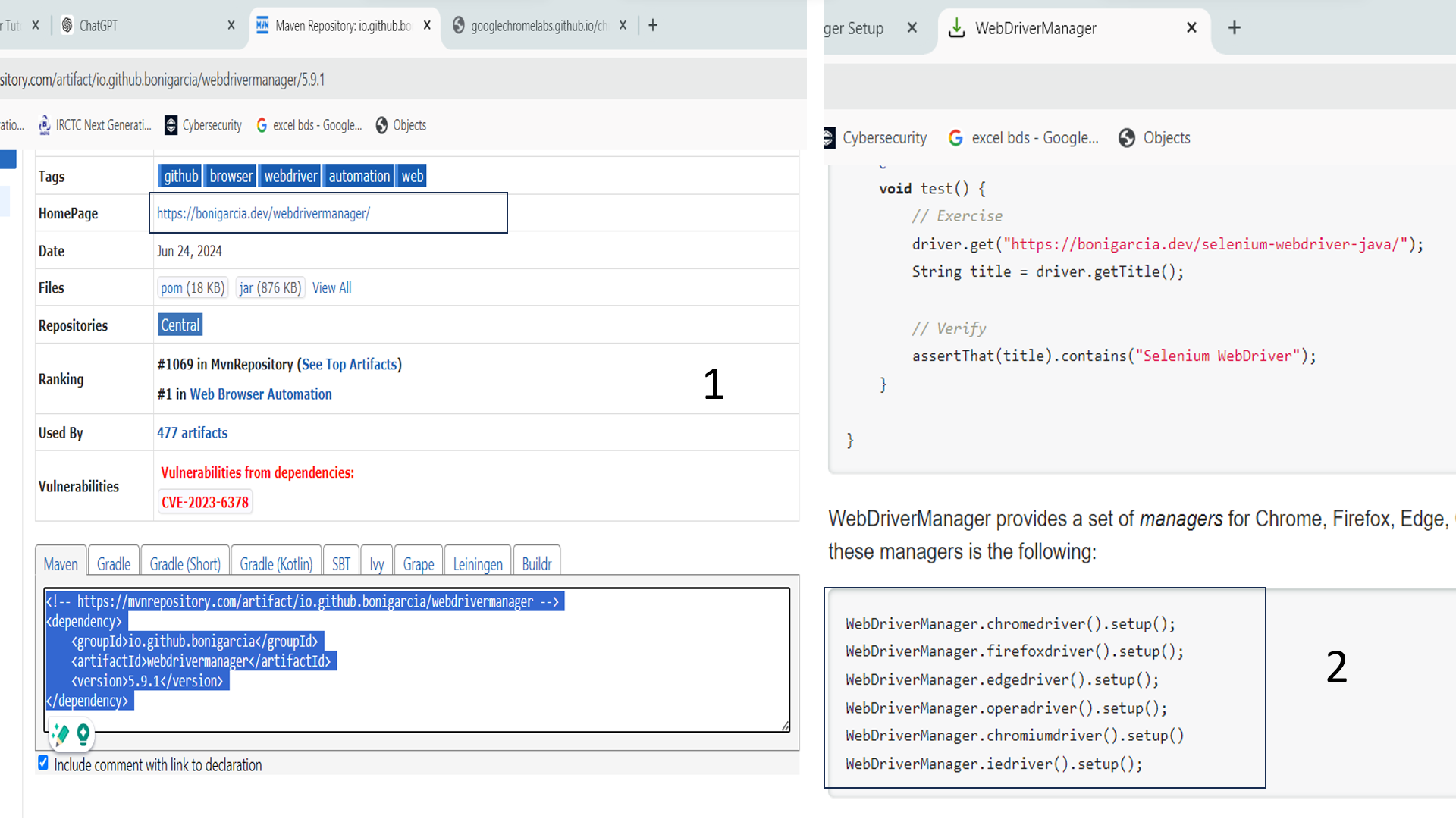This screenshot has height=819, width=1456.
Task: Click the MVN favicon on Maven Repository tab
Action: [x=262, y=25]
